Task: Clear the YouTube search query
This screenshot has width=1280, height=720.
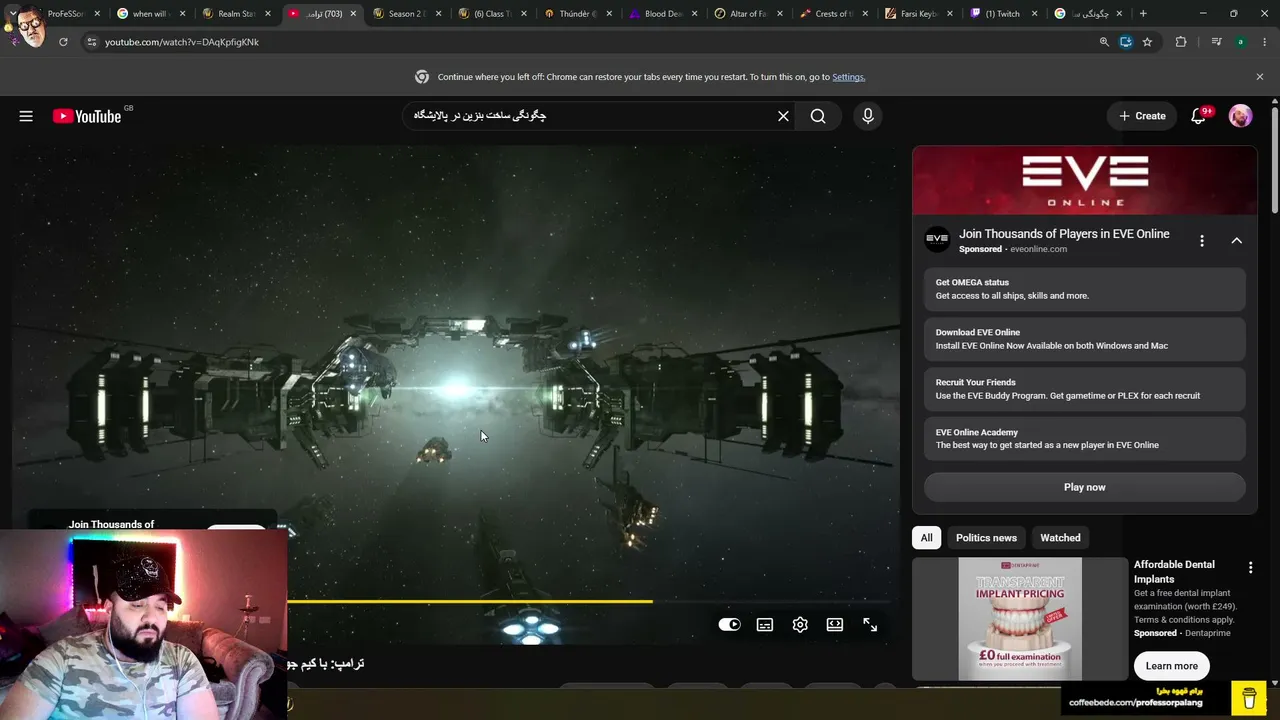Action: coord(783,116)
